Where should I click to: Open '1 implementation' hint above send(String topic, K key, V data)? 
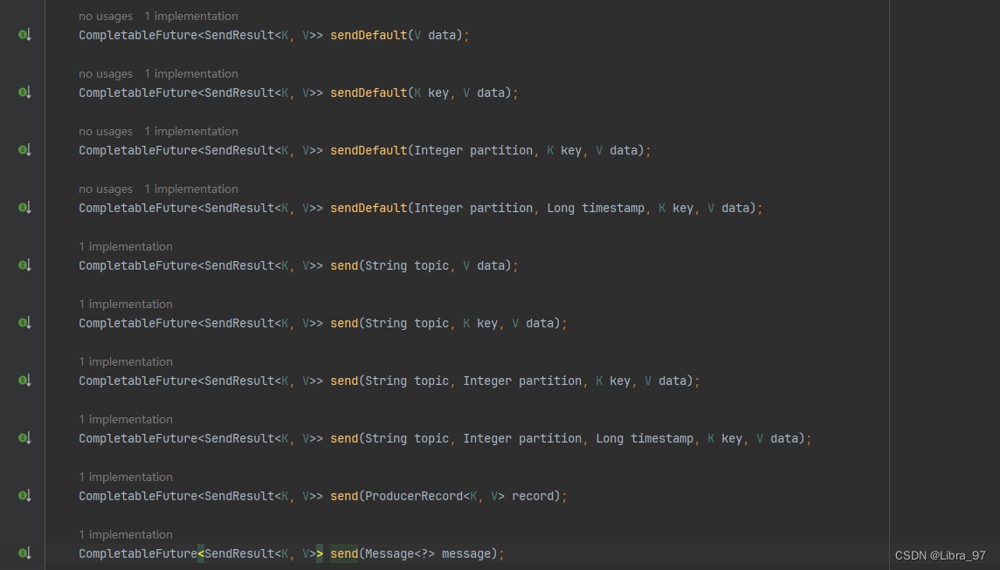coord(126,304)
